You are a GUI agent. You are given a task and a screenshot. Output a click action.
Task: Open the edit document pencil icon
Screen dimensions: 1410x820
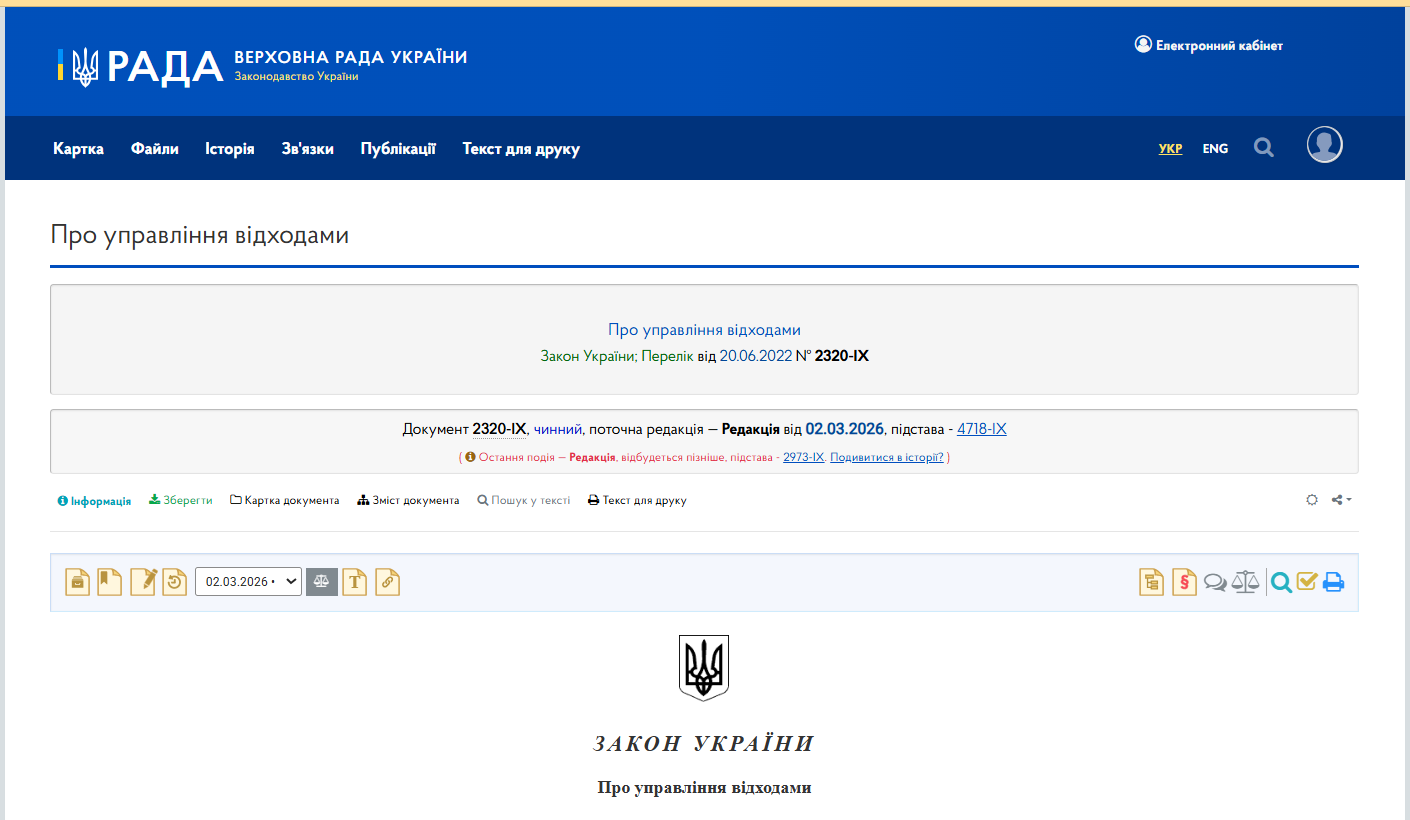(x=141, y=581)
